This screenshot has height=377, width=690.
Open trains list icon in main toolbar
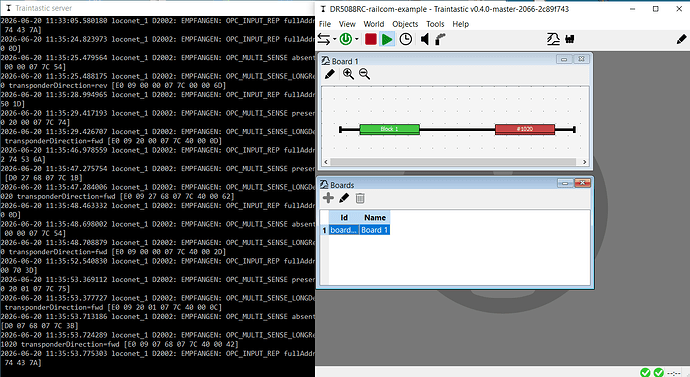pyautogui.click(x=570, y=40)
